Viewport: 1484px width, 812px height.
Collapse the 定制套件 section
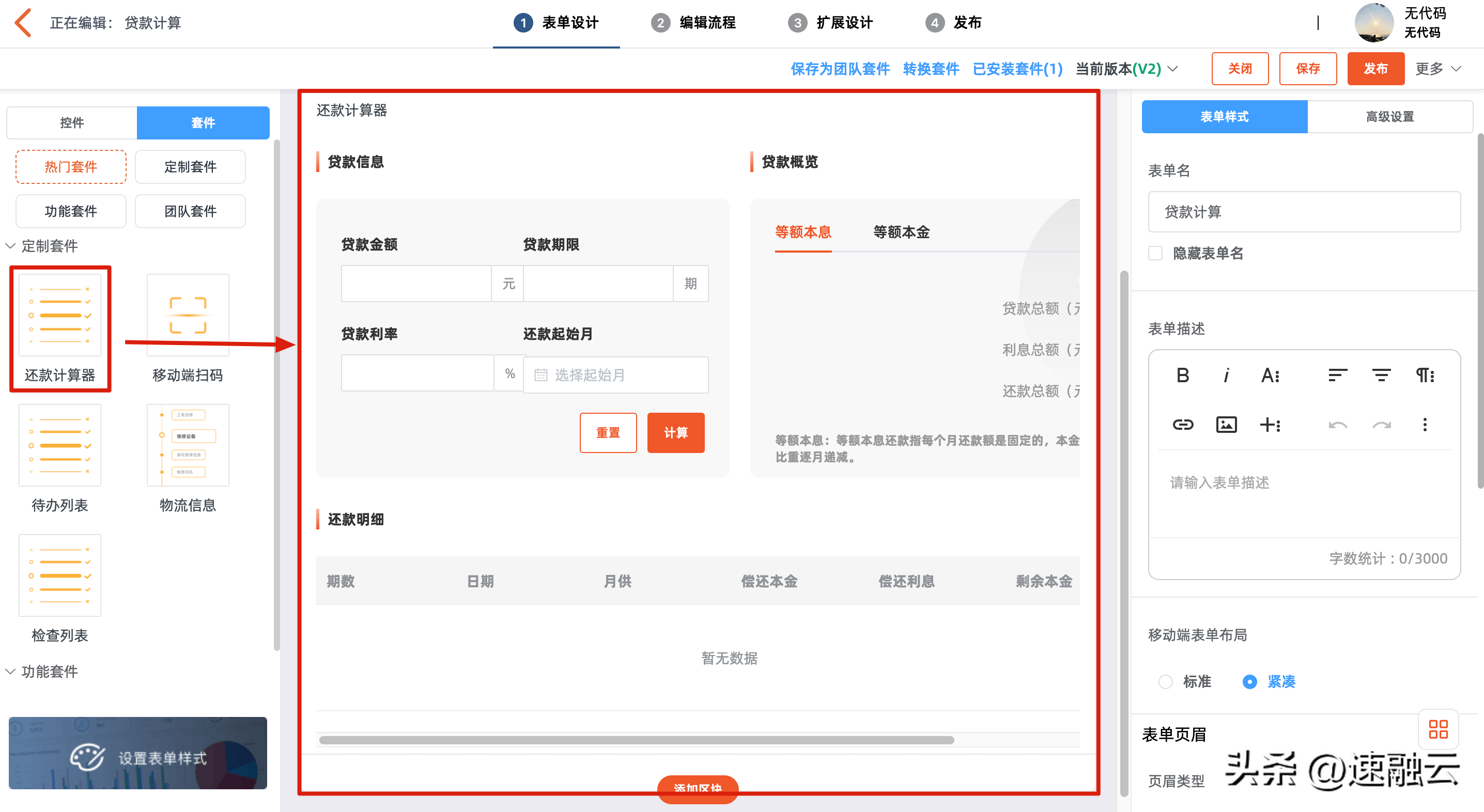coord(11,246)
